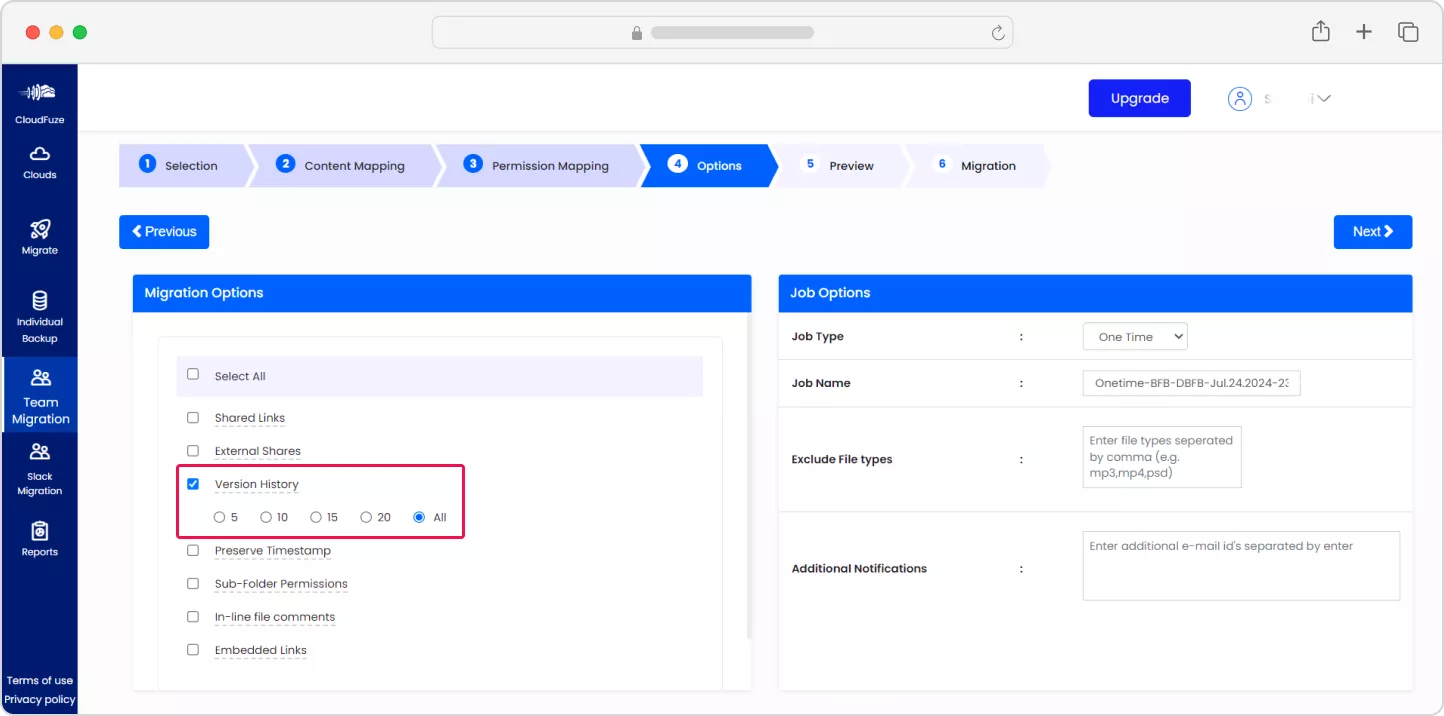Image resolution: width=1444 pixels, height=716 pixels.
Task: Open Slack Migration sidebar icon
Action: tap(40, 452)
